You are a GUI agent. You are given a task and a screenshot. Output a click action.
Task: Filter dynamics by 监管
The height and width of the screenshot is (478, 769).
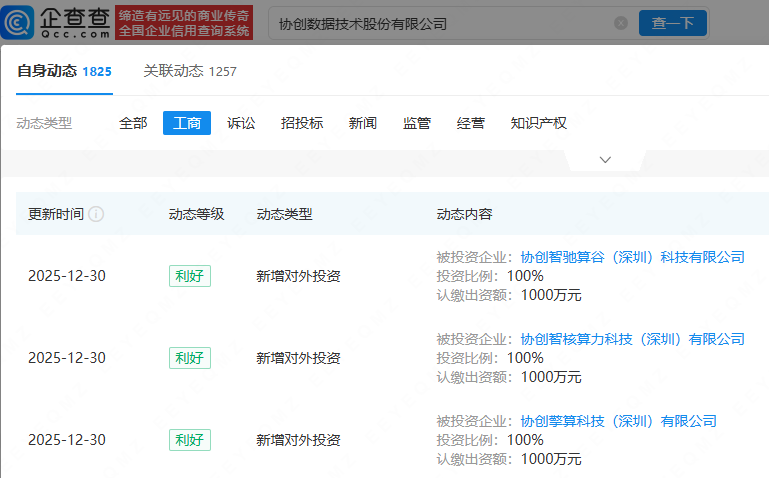(x=417, y=123)
